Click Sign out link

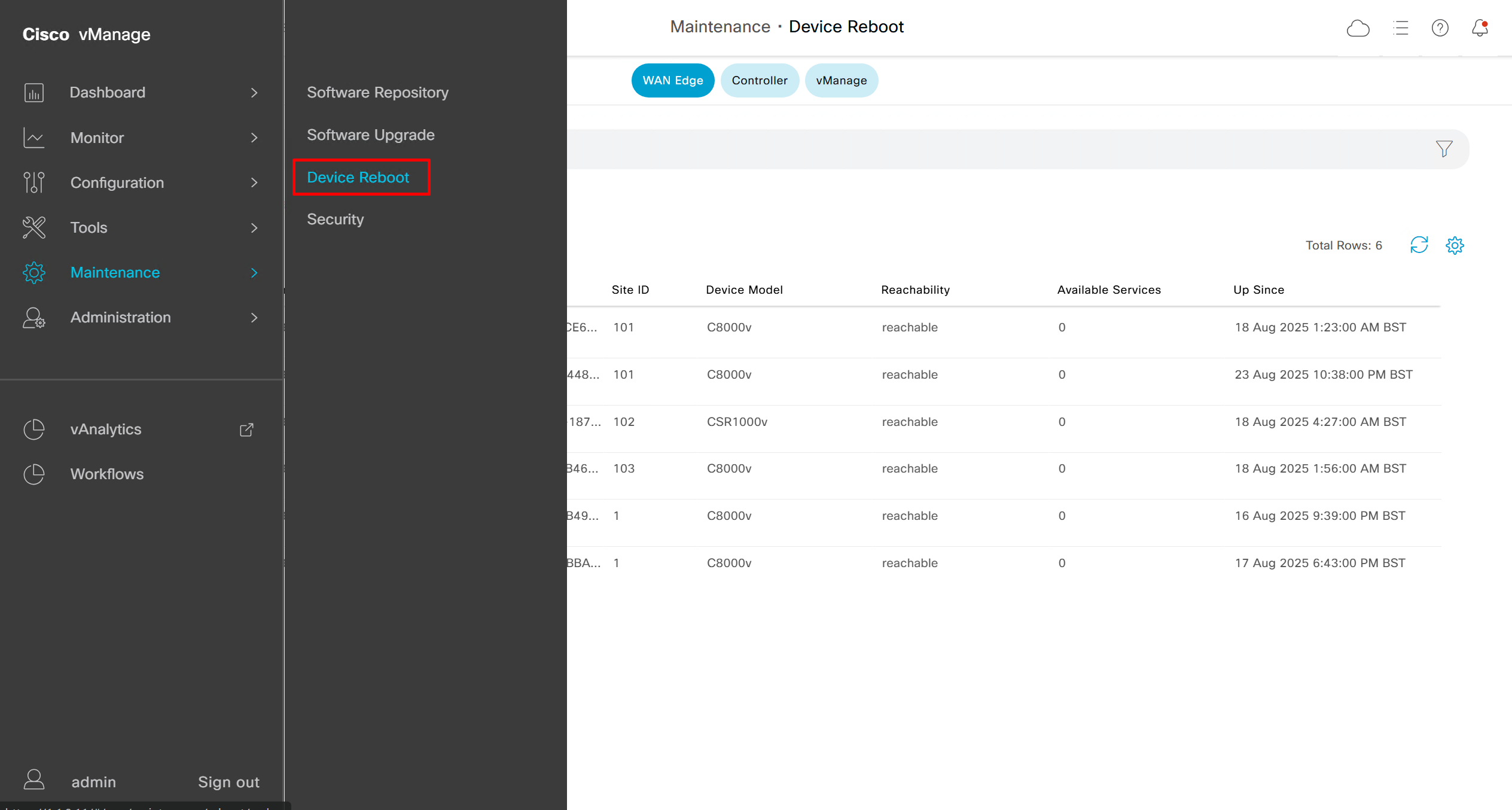pos(228,782)
